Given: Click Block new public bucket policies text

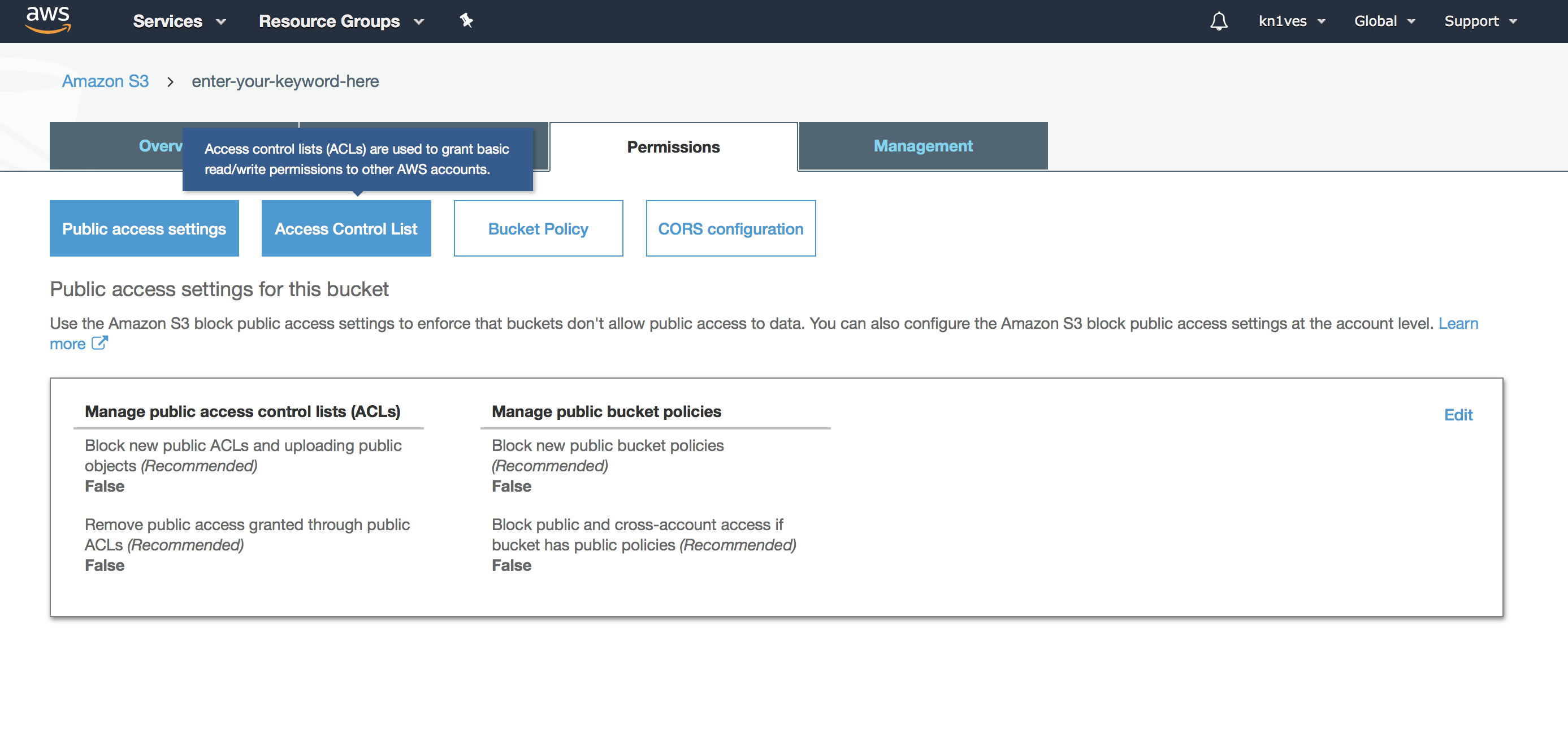Looking at the screenshot, I should [608, 456].
